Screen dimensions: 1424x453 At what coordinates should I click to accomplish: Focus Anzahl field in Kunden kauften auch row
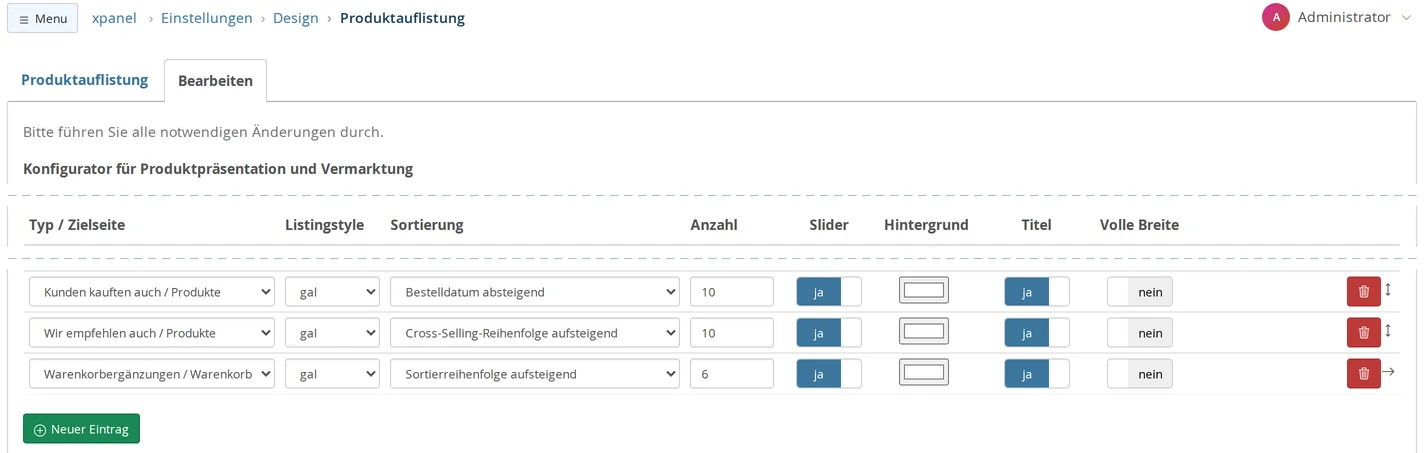[732, 292]
